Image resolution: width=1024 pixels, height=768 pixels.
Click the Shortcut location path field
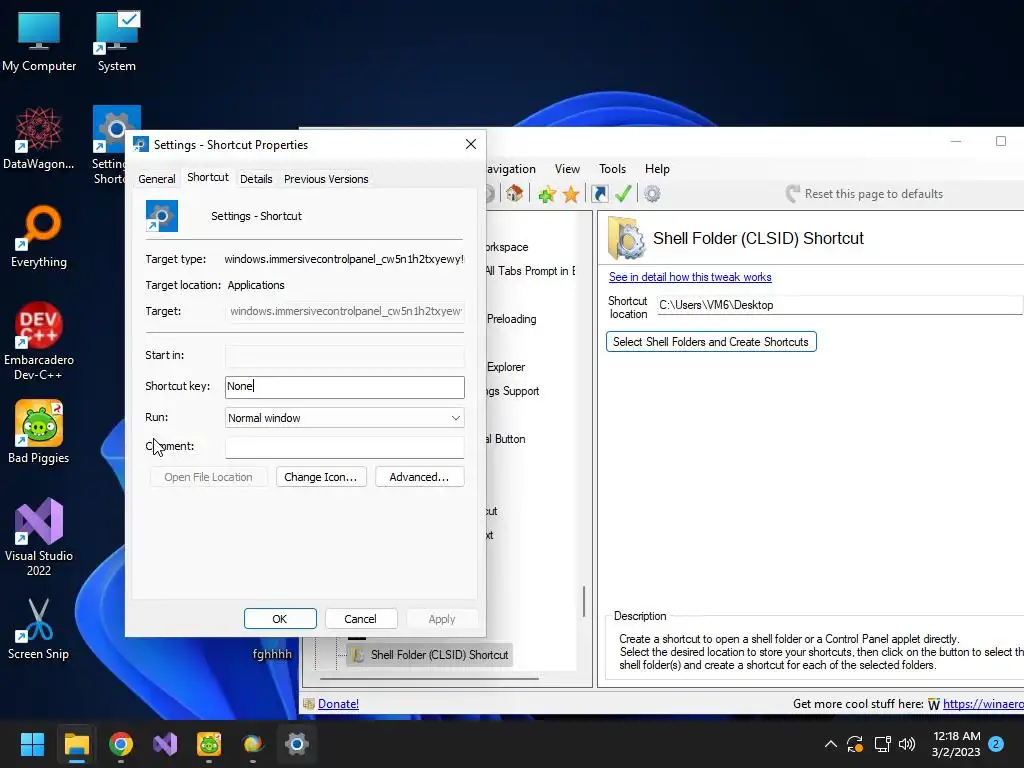(839, 305)
